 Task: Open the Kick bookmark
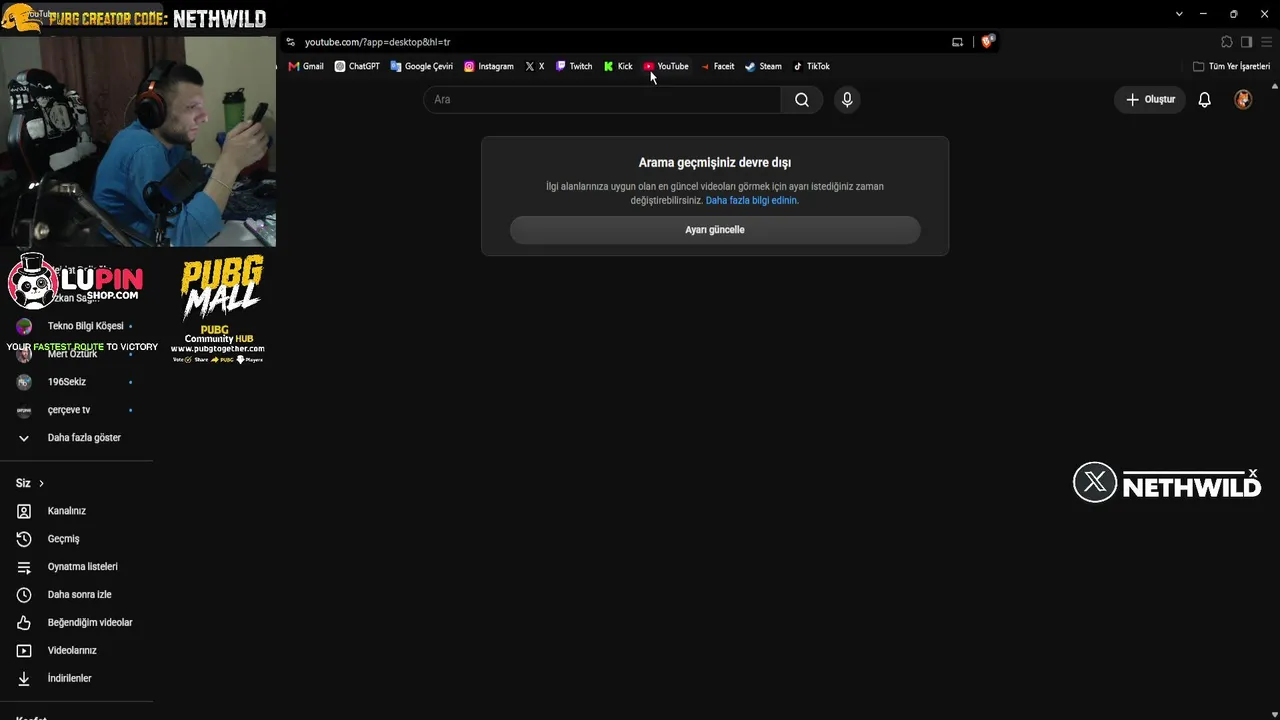(x=618, y=67)
